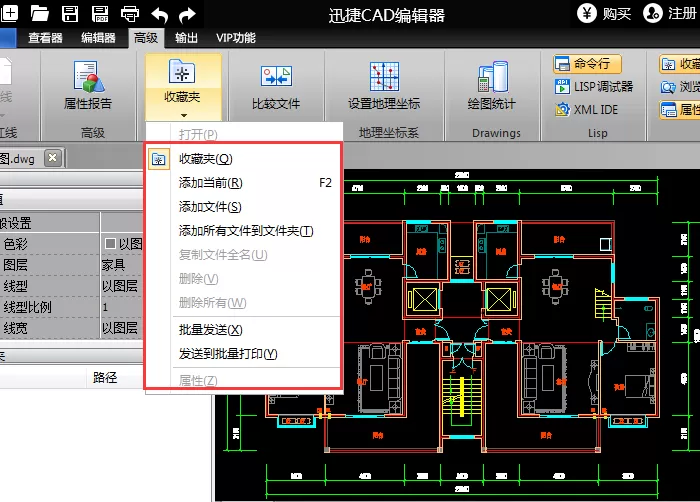Select the 线宽 property row
Viewport: 700px width, 502px height.
[71, 328]
